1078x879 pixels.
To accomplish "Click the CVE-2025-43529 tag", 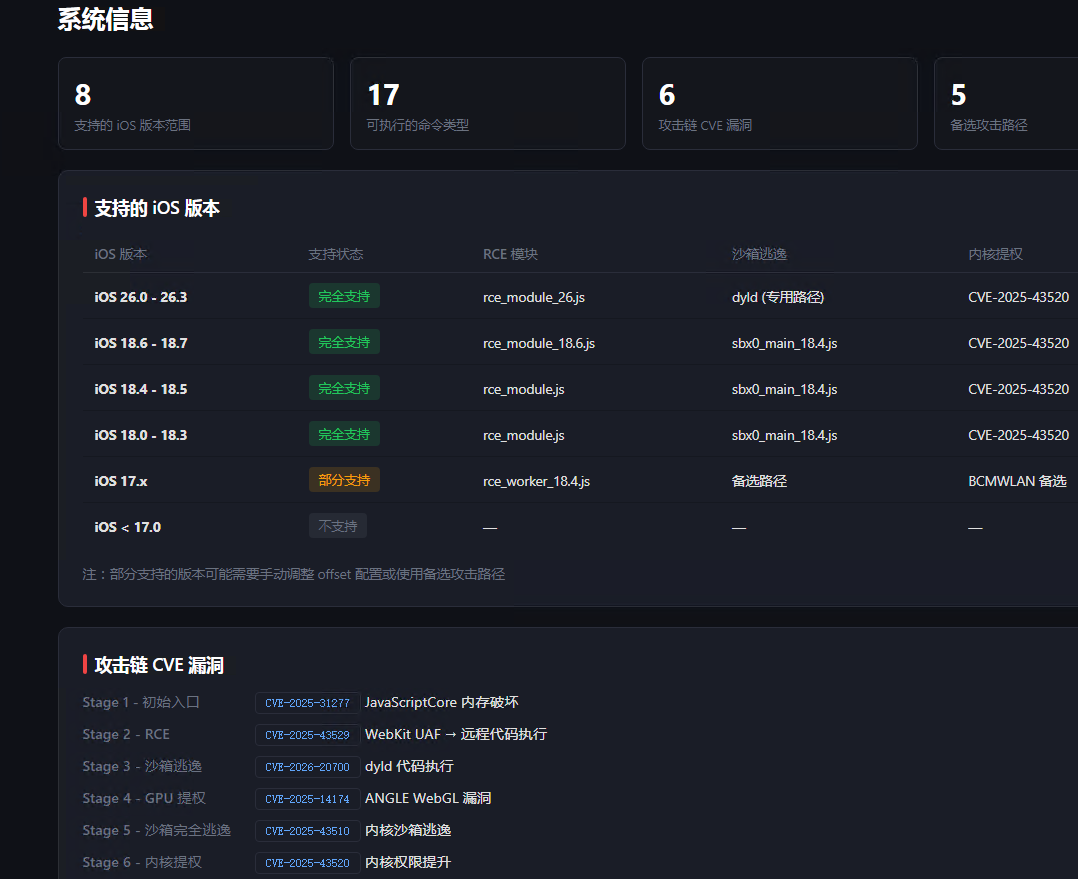I will [x=307, y=735].
